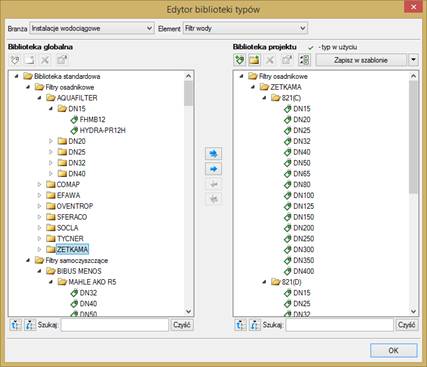Expand the DN20 folder under AQUAFILTER
Image resolution: width=427 pixels, height=367 pixels.
click(x=51, y=141)
